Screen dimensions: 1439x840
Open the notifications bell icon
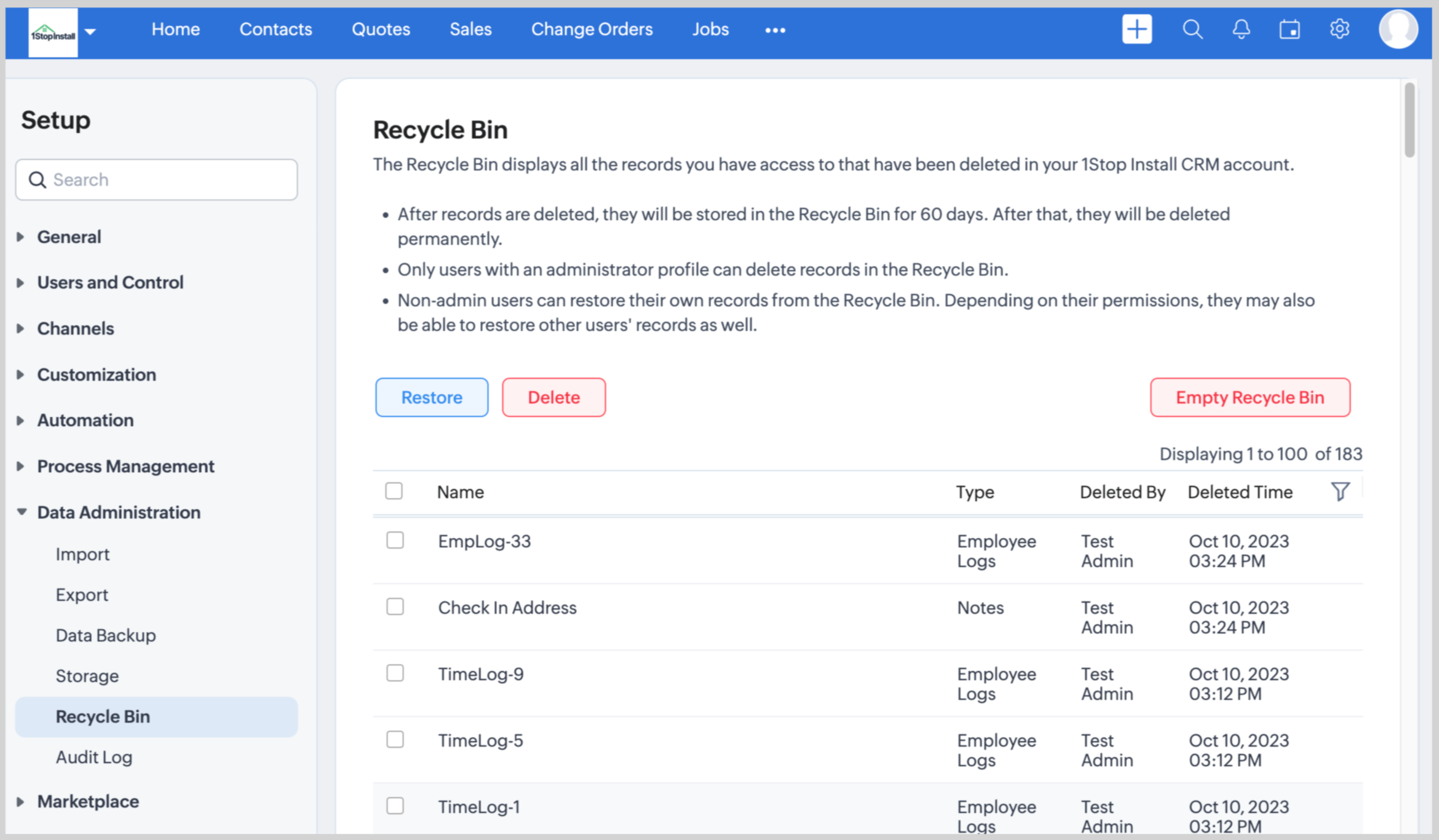coord(1241,30)
